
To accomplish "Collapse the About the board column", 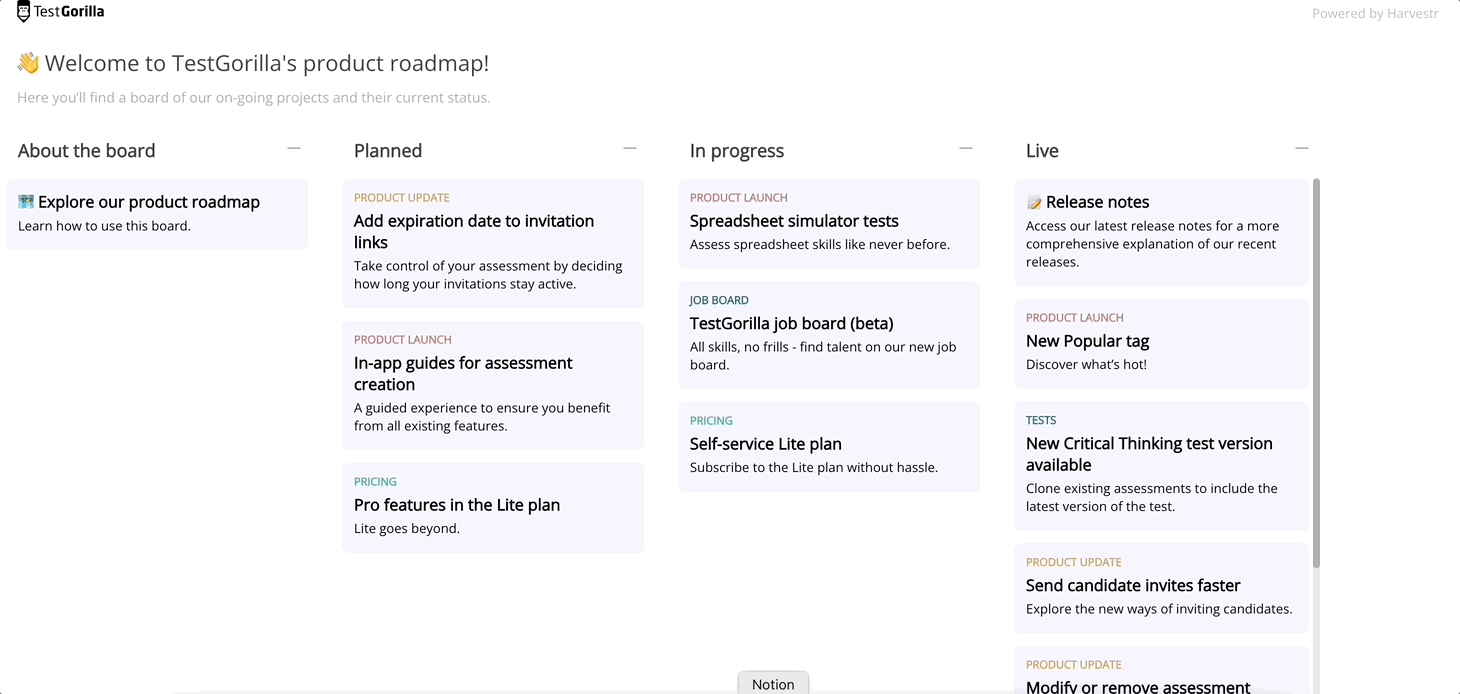I will [x=294, y=148].
